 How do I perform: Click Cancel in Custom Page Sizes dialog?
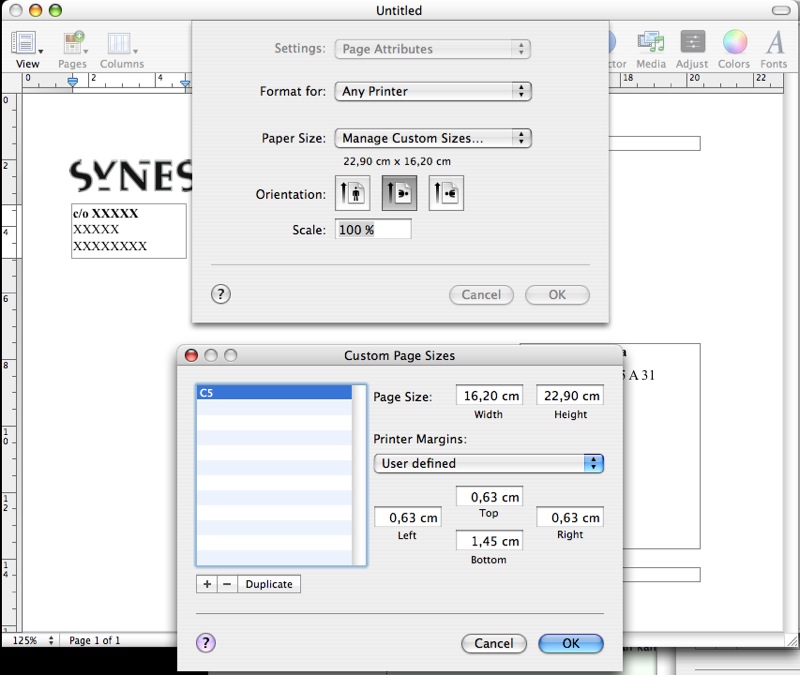(493, 643)
